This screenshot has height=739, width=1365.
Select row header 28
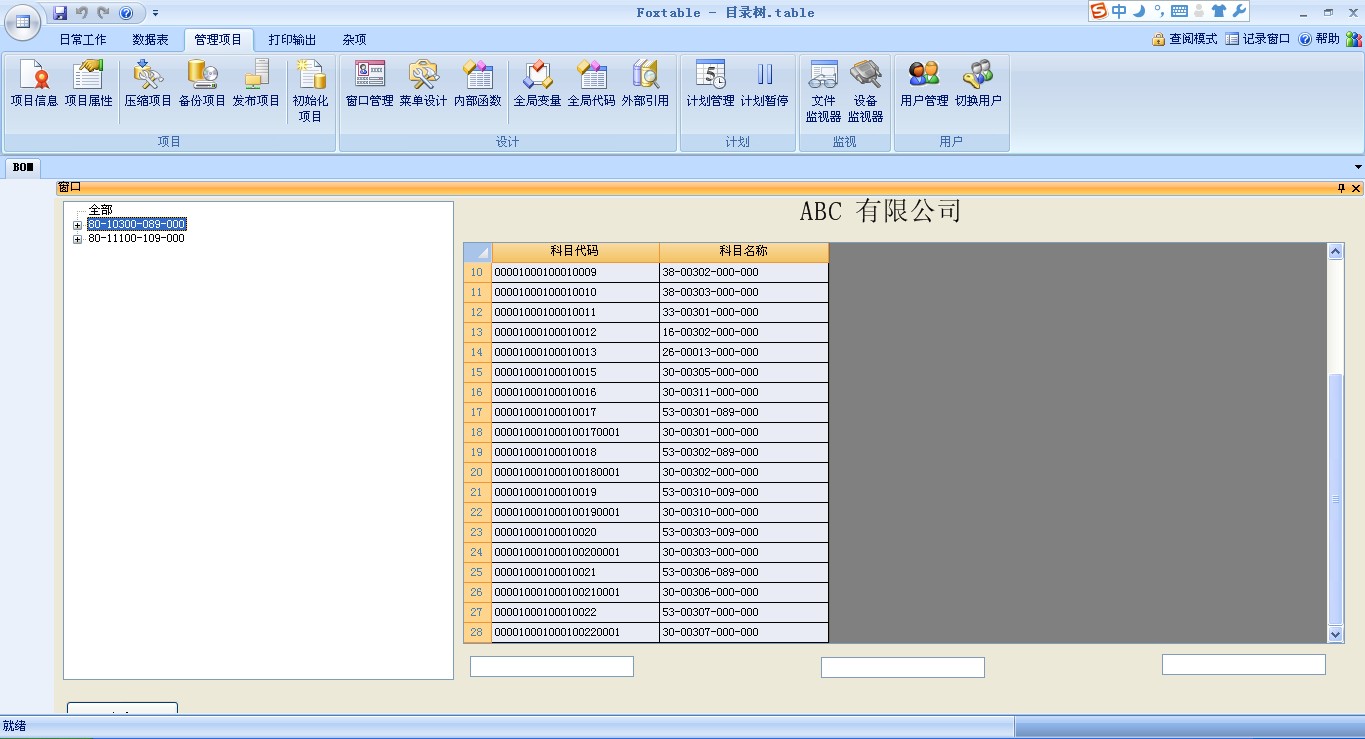point(477,632)
